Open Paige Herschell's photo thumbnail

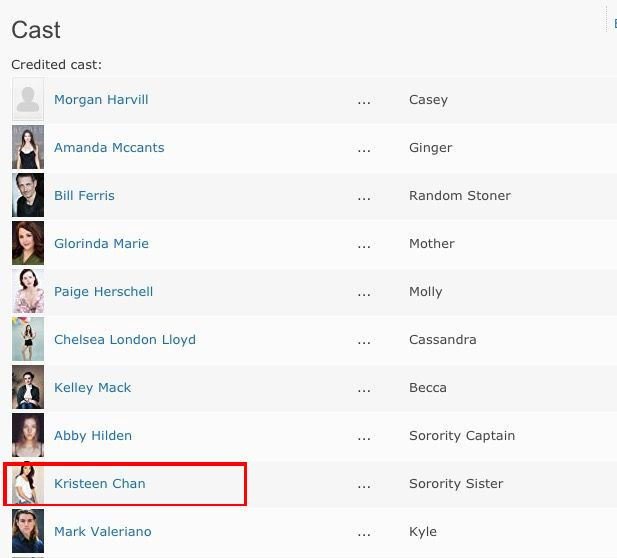pyautogui.click(x=28, y=292)
